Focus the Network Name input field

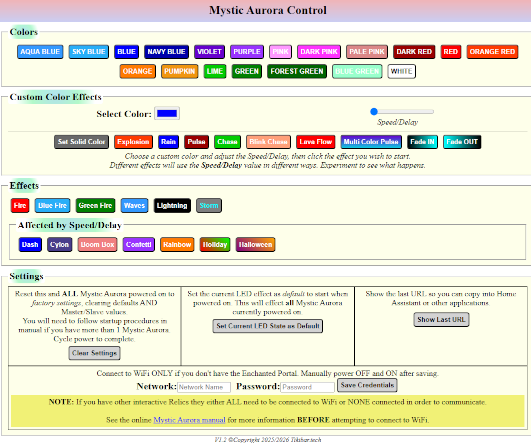pyautogui.click(x=204, y=387)
